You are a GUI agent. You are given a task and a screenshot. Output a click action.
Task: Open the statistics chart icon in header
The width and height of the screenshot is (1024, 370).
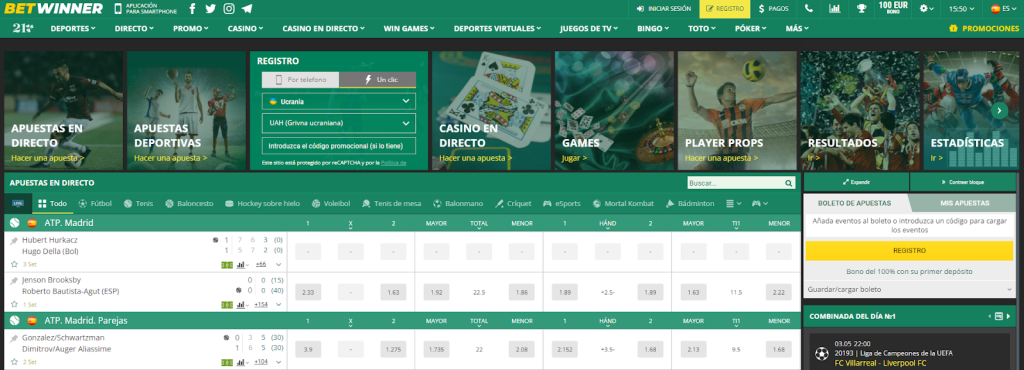pos(835,9)
